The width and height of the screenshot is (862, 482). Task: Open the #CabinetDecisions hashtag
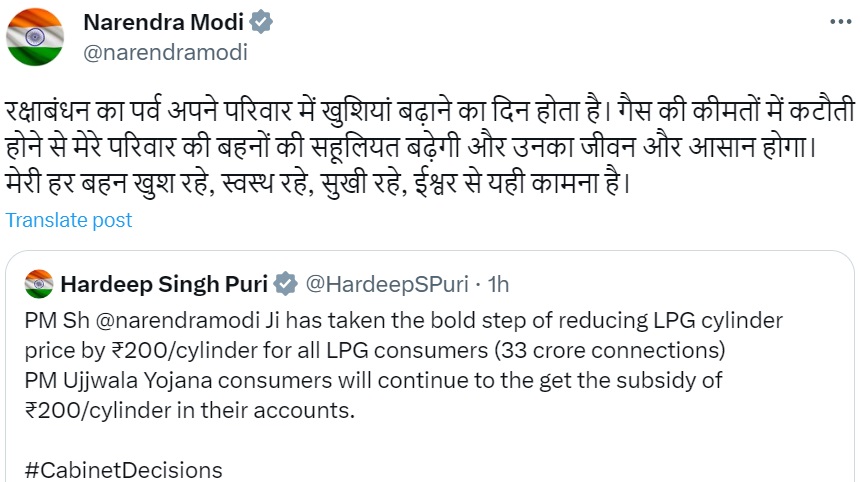click(123, 469)
